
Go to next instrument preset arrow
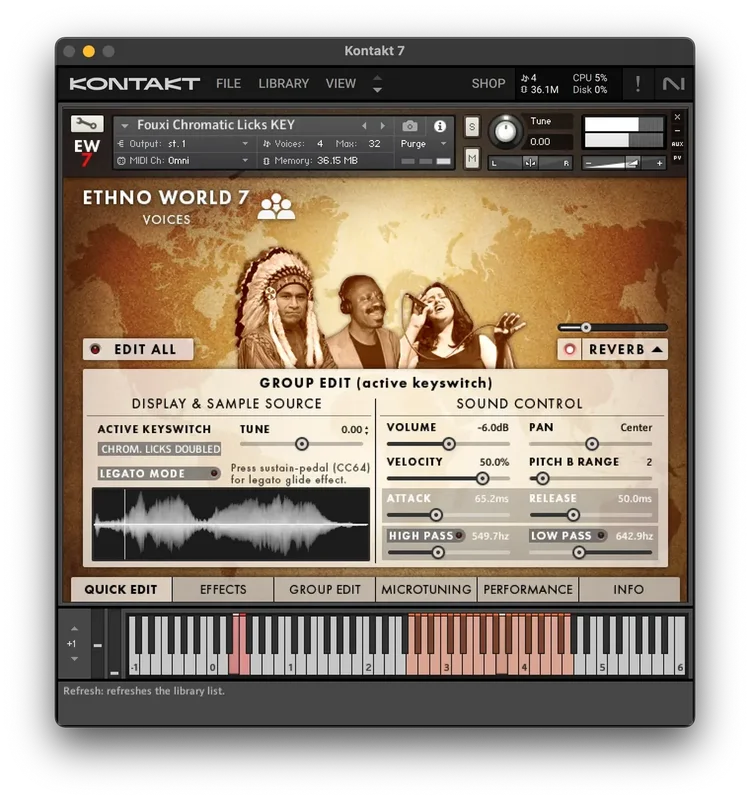(x=383, y=126)
